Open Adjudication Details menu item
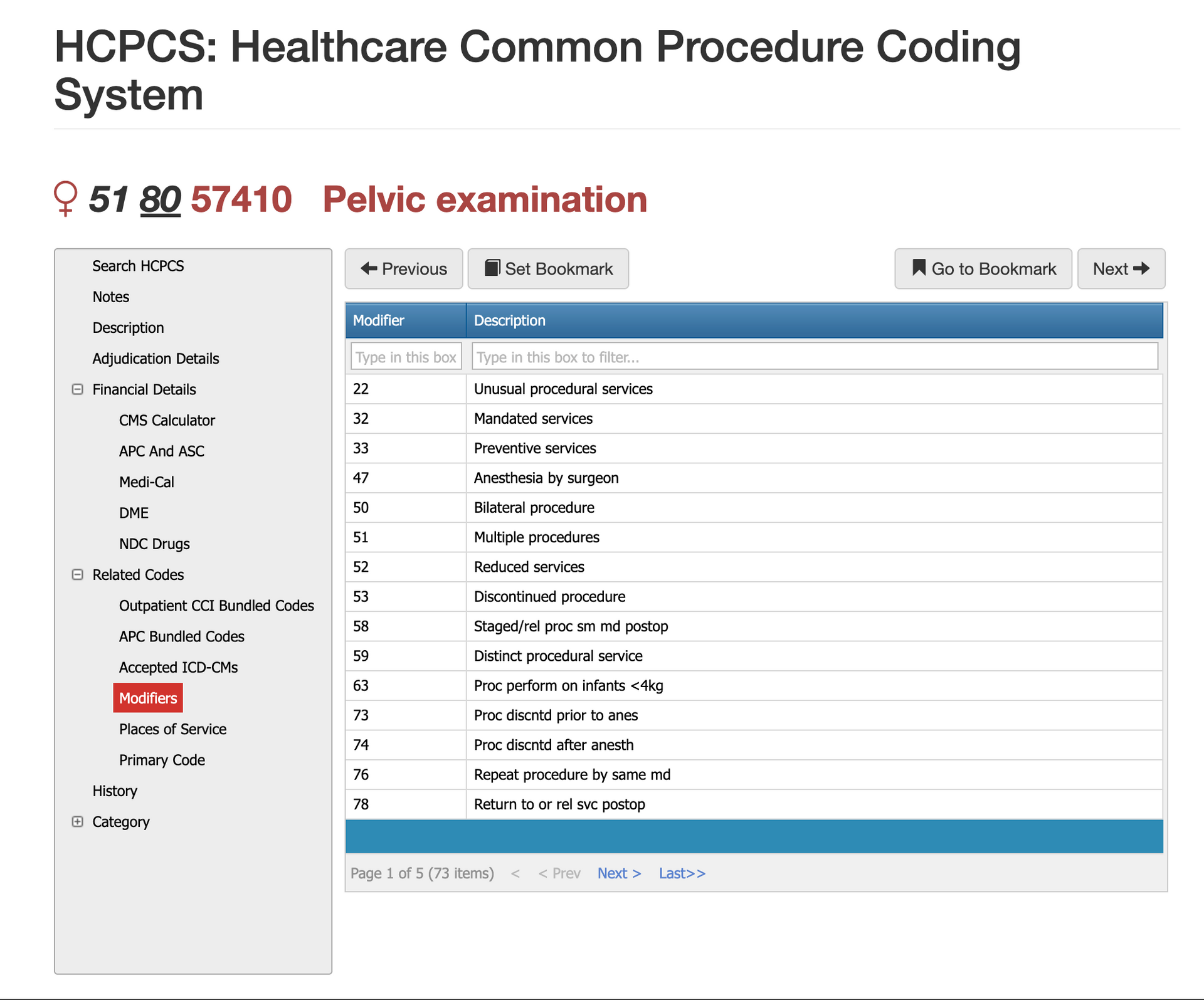Image resolution: width=1204 pixels, height=1000 pixels. [156, 359]
